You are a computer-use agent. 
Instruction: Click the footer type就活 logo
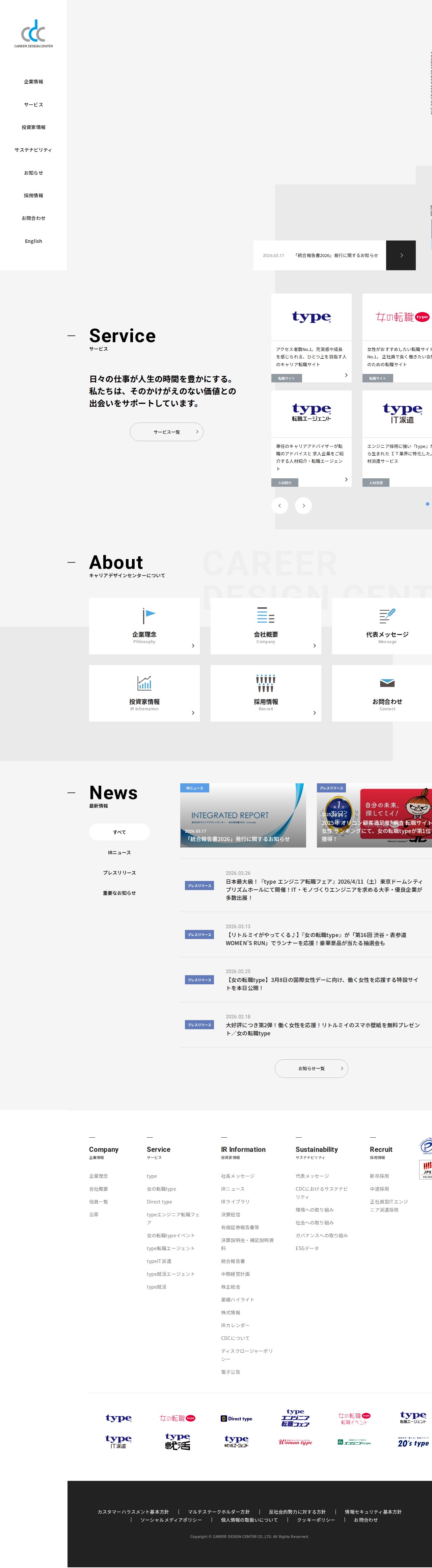click(x=177, y=1441)
